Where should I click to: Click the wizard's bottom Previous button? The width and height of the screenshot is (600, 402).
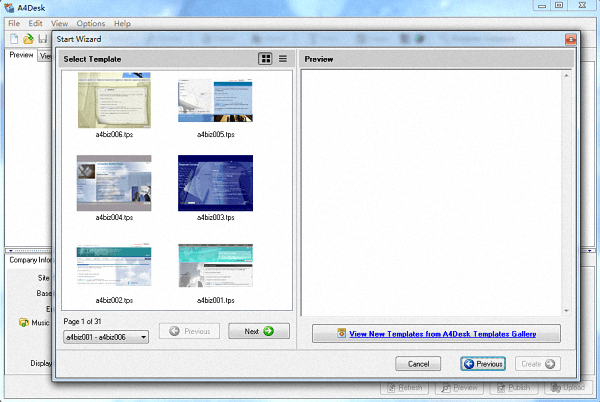(x=483, y=363)
